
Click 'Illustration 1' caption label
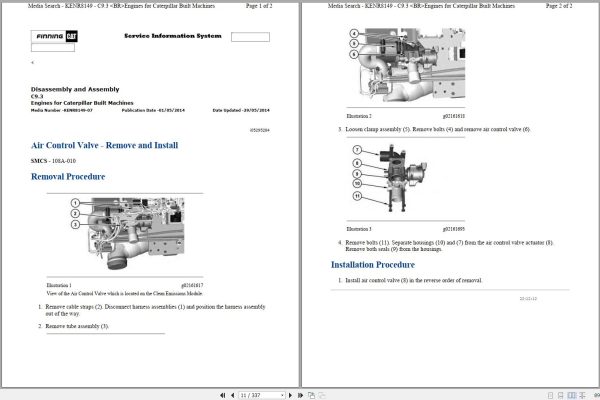pyautogui.click(x=59, y=285)
